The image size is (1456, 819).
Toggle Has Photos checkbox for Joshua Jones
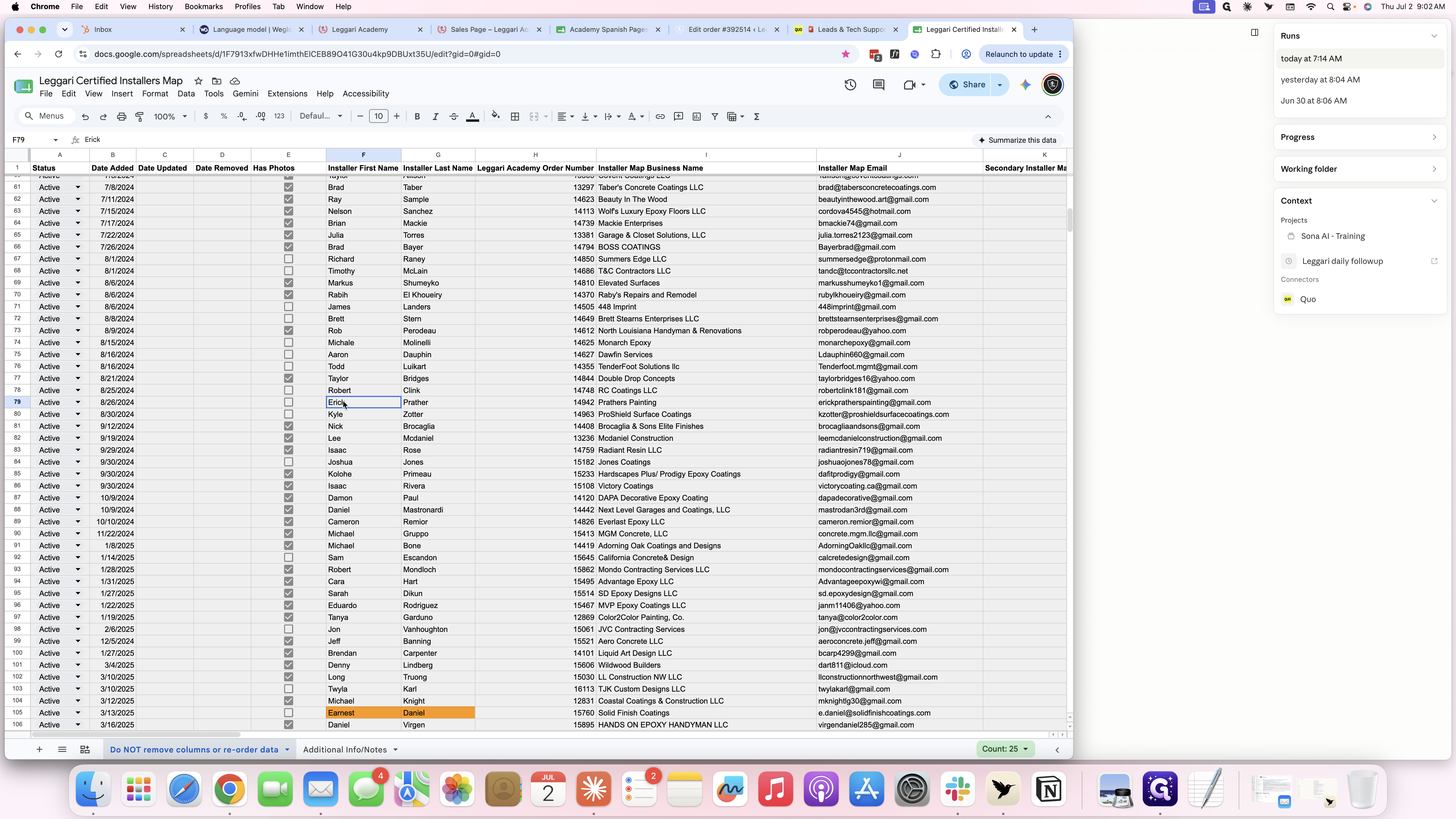coord(288,462)
